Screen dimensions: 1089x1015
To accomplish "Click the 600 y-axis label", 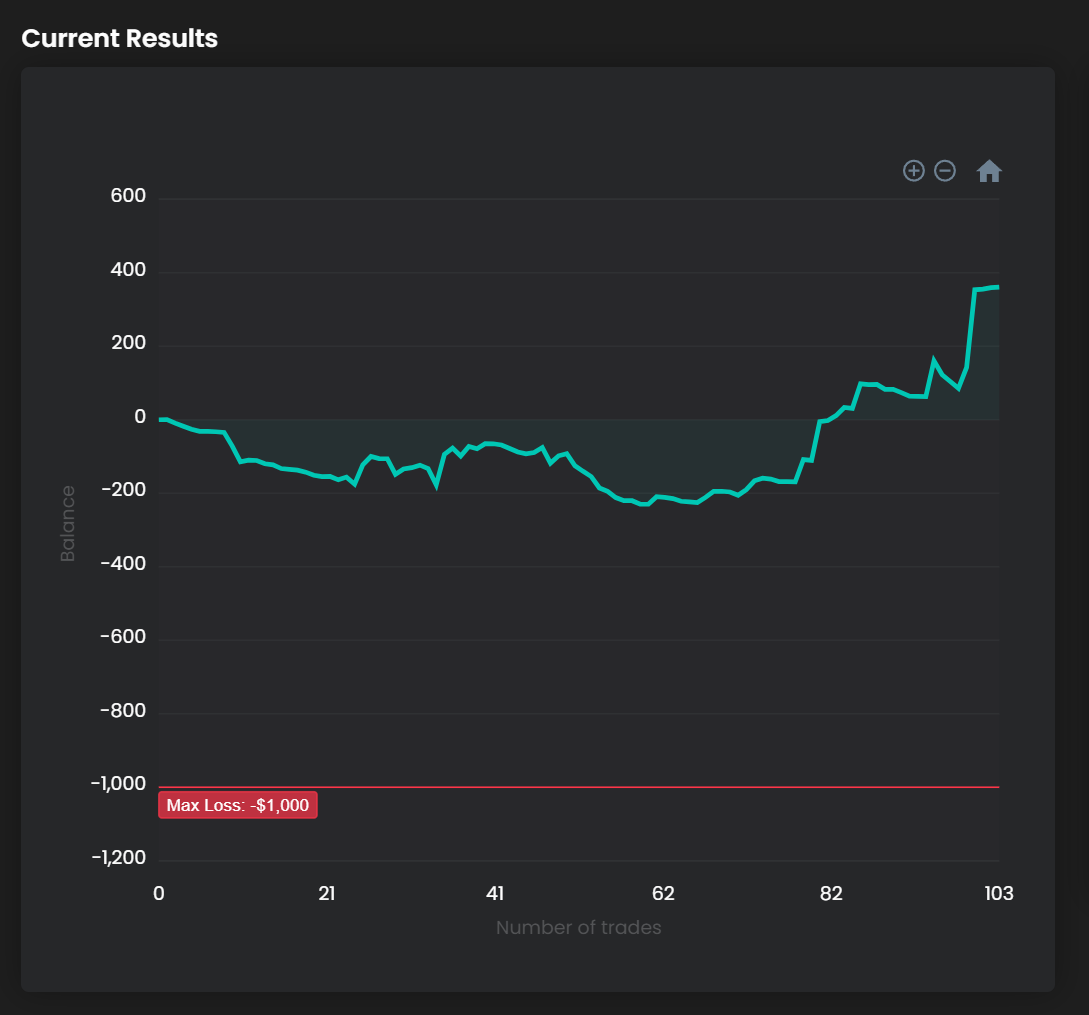I will point(128,195).
